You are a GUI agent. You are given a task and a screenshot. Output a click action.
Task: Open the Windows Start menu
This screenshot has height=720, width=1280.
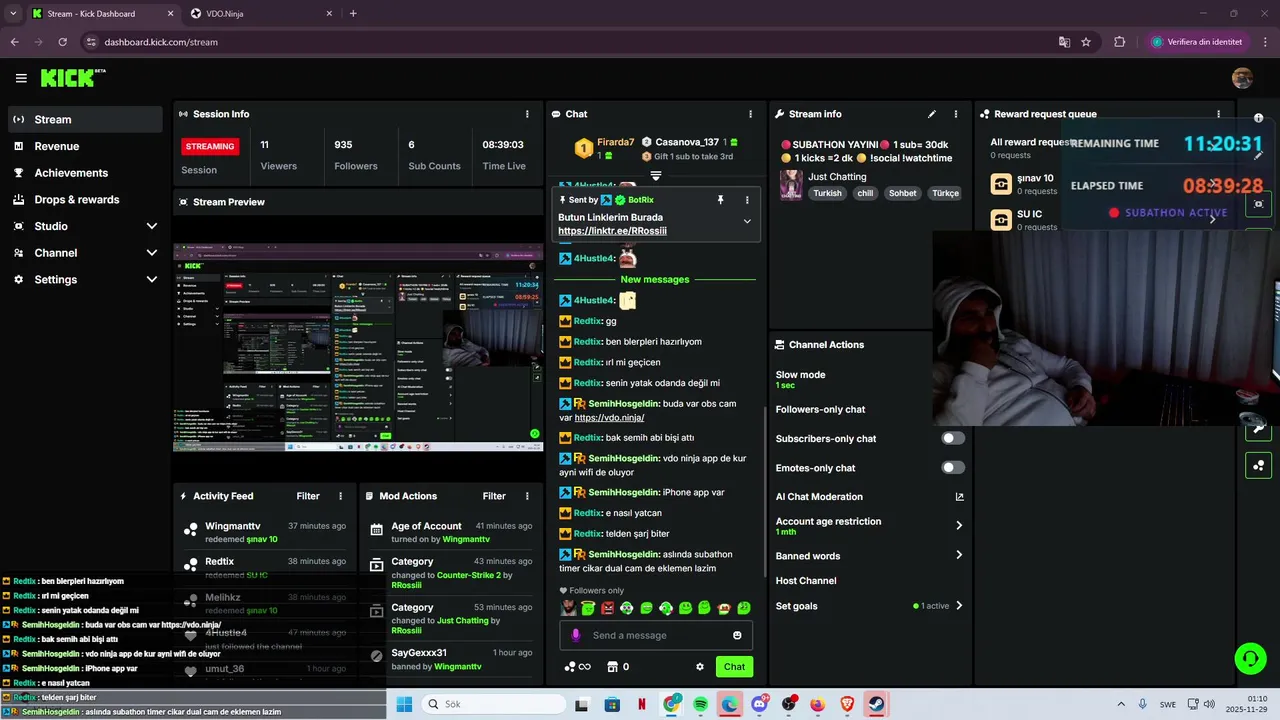[x=404, y=704]
